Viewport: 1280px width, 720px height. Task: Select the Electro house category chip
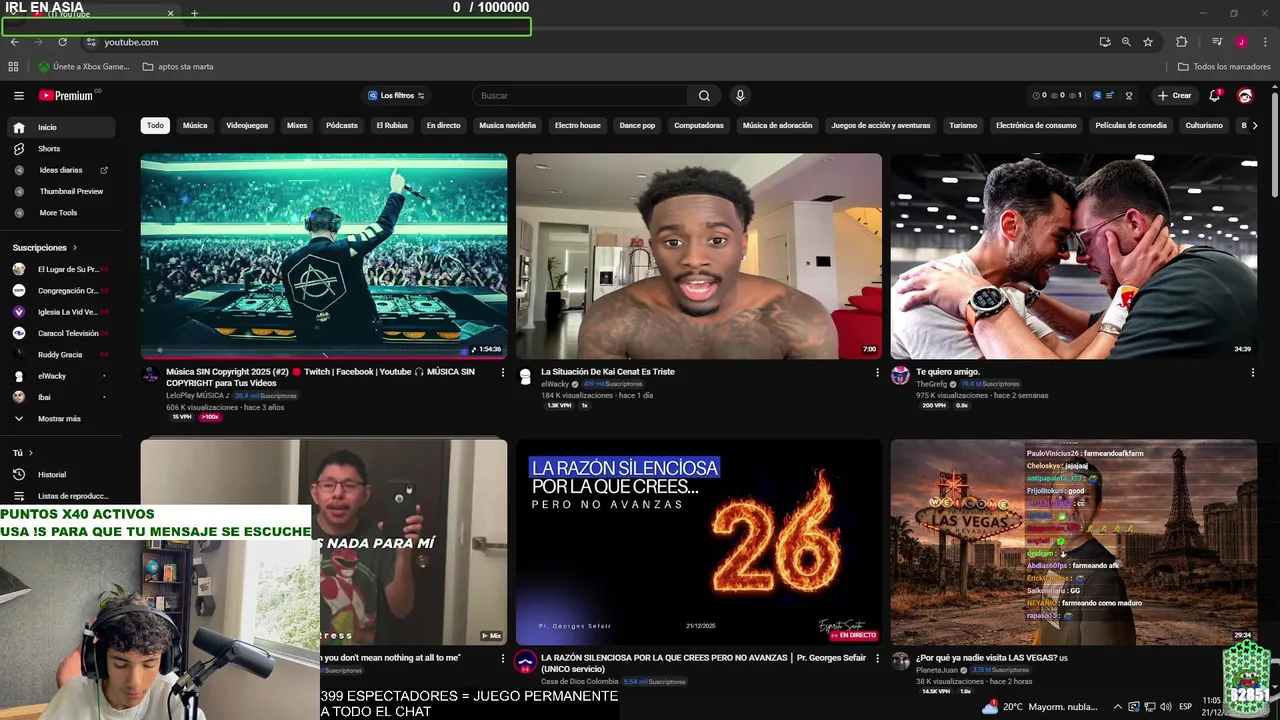coord(578,126)
